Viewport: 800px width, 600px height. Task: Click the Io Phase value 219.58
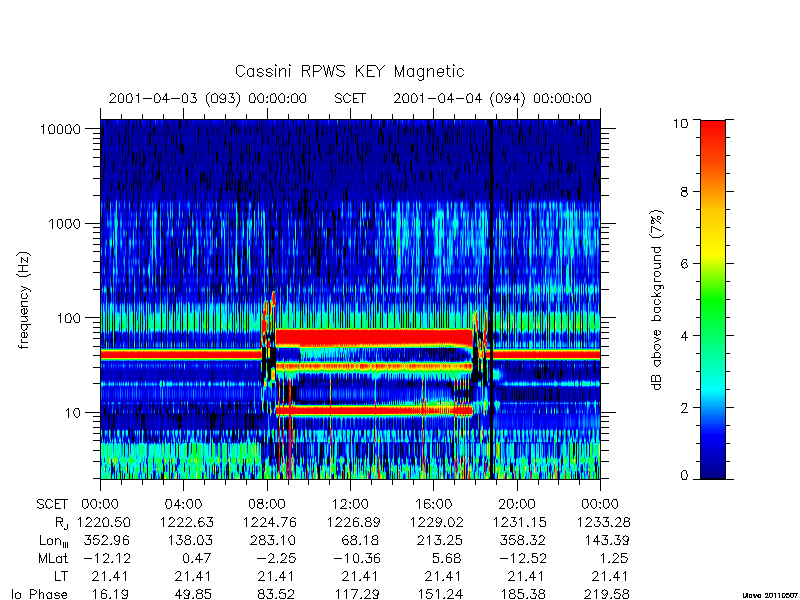tap(607, 594)
